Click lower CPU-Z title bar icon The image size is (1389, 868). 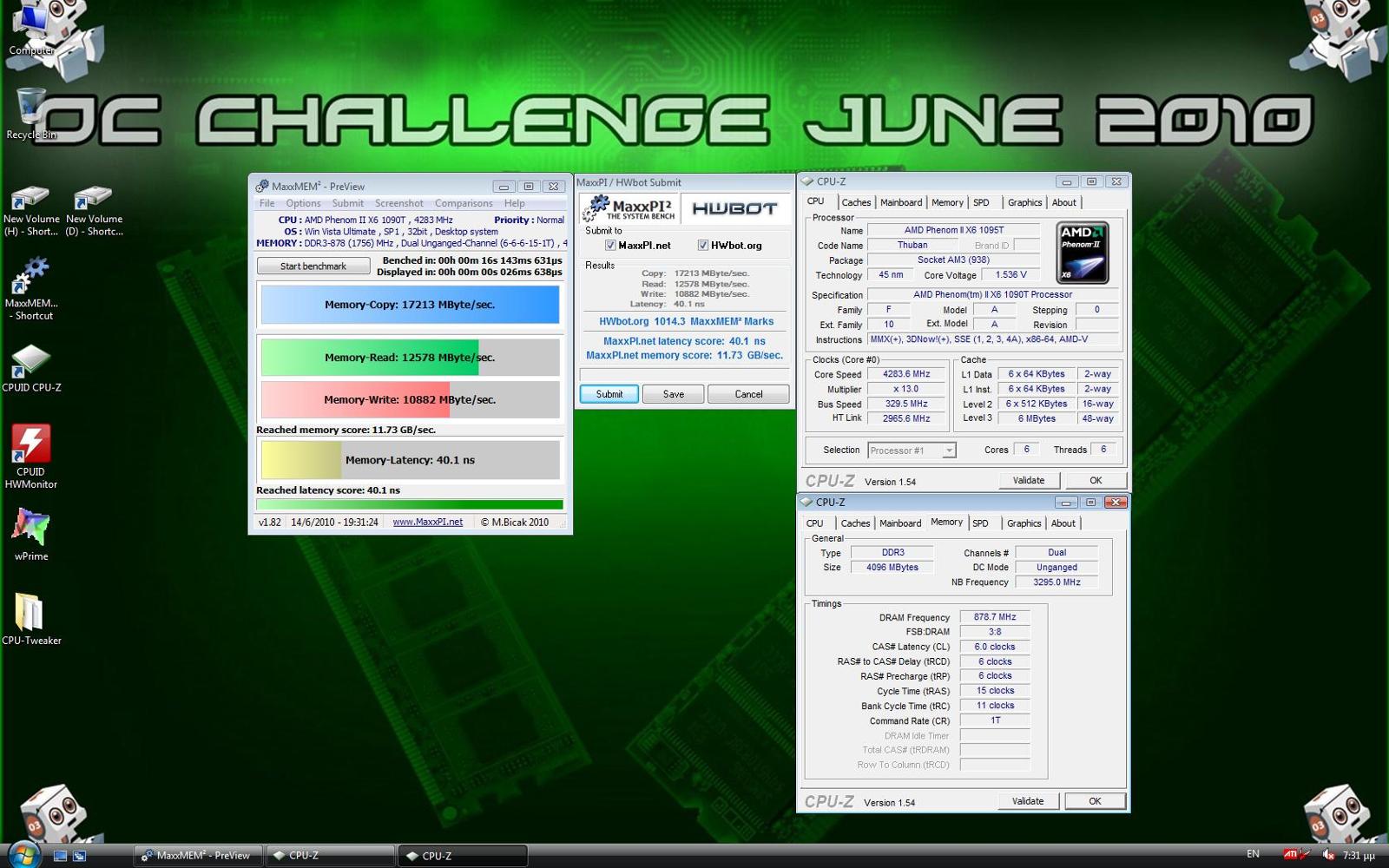coord(806,502)
